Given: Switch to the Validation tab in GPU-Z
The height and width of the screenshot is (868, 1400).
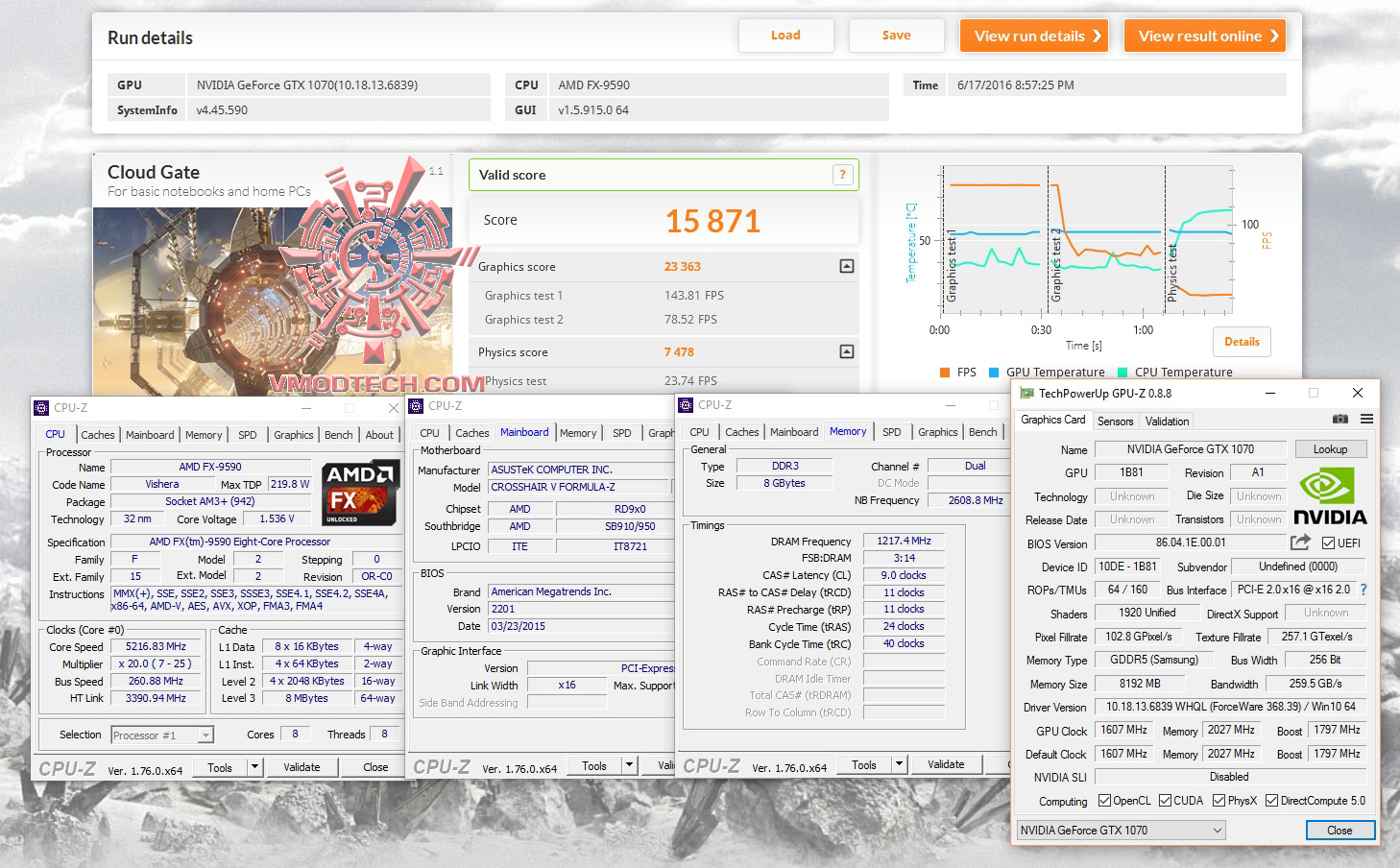Looking at the screenshot, I should (1168, 421).
